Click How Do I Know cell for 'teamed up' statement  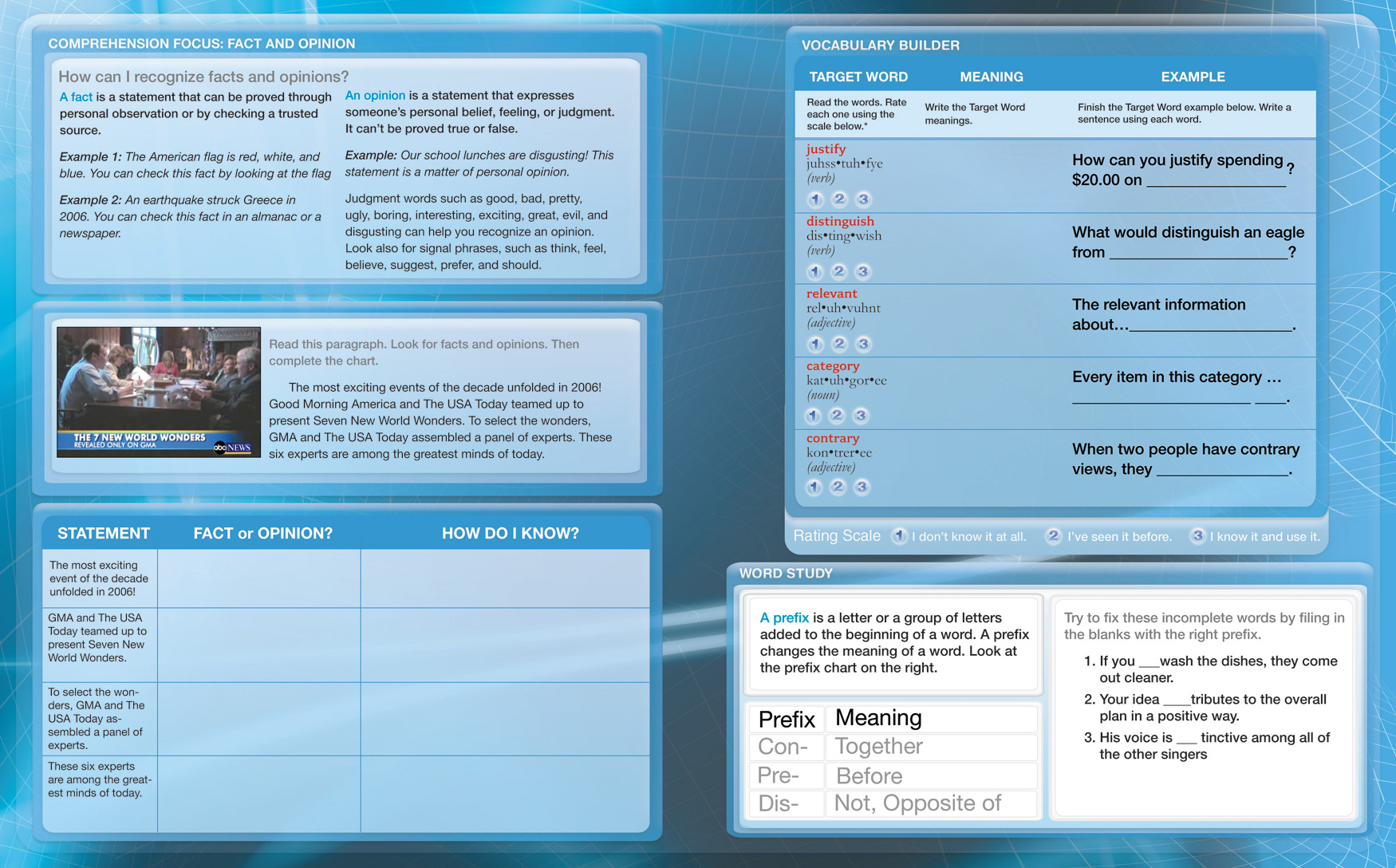505,645
